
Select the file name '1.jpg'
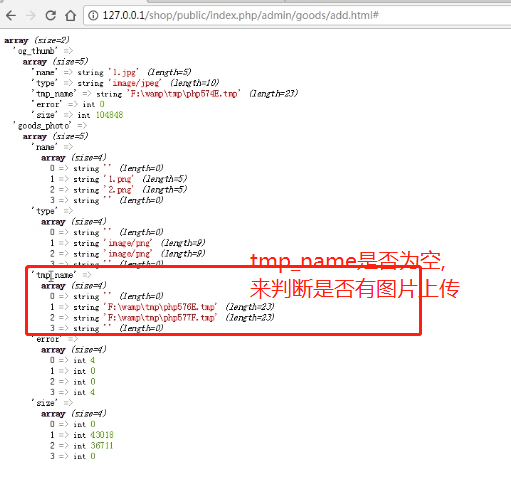point(123,72)
